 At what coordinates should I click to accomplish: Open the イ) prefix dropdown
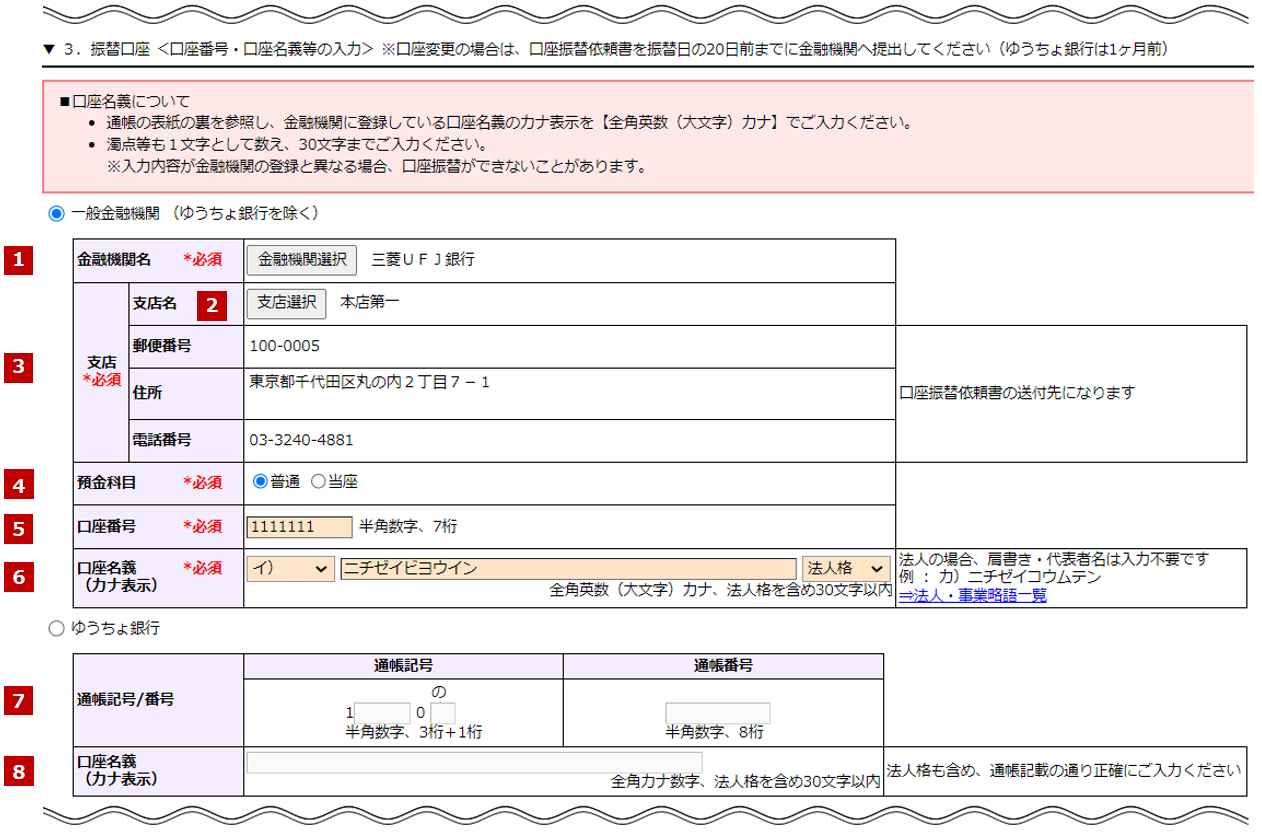pos(290,569)
